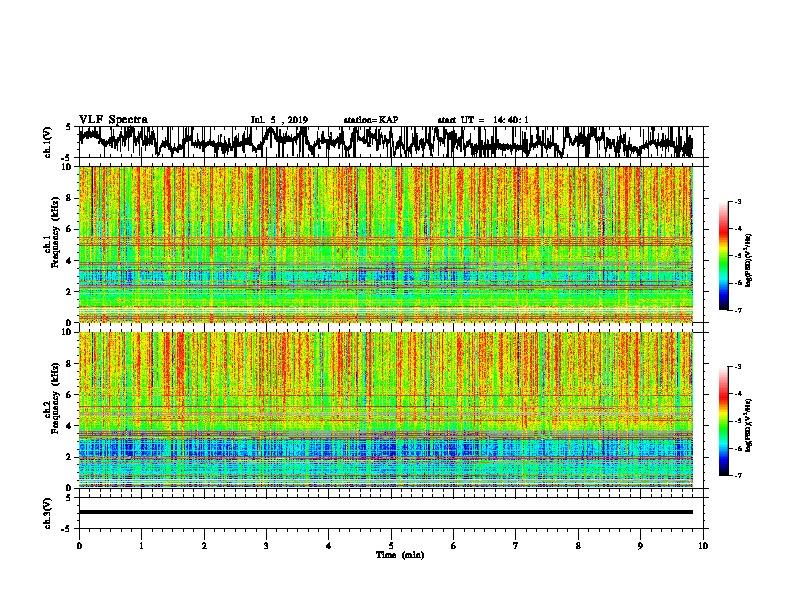Click the ch.2 spectrogram panel
Screen dimensions: 792x612
tap(386, 410)
